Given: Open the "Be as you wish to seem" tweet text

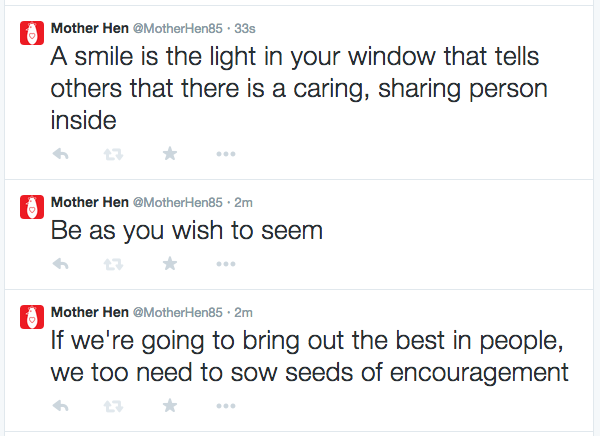Looking at the screenshot, I should (x=187, y=231).
